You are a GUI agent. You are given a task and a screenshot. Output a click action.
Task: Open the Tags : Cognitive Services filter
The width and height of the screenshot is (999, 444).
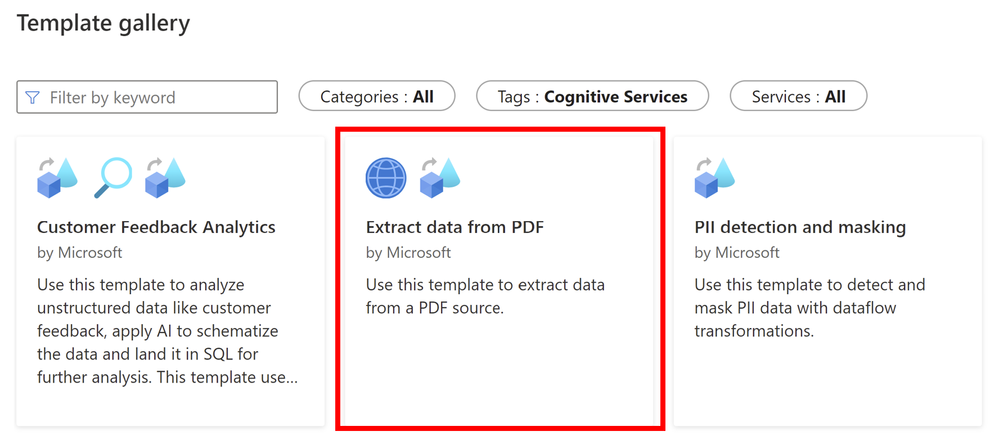(593, 97)
